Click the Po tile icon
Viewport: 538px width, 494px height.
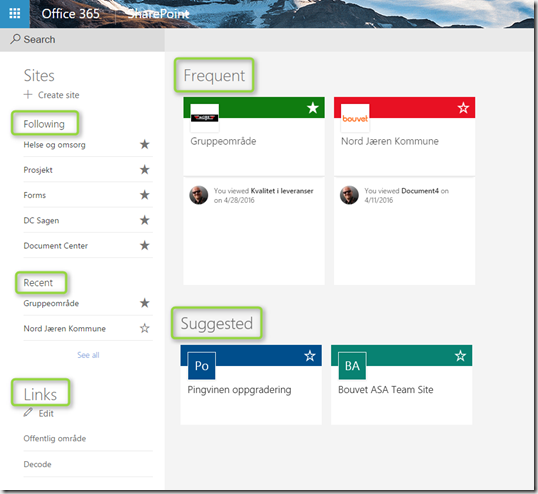[202, 366]
